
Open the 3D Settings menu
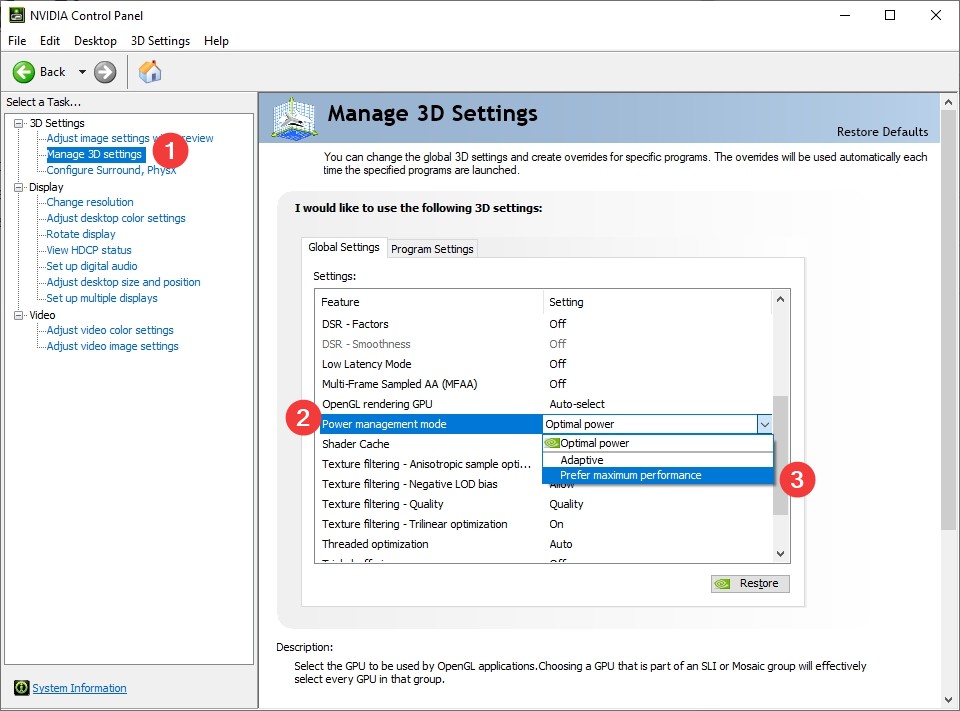coord(160,40)
